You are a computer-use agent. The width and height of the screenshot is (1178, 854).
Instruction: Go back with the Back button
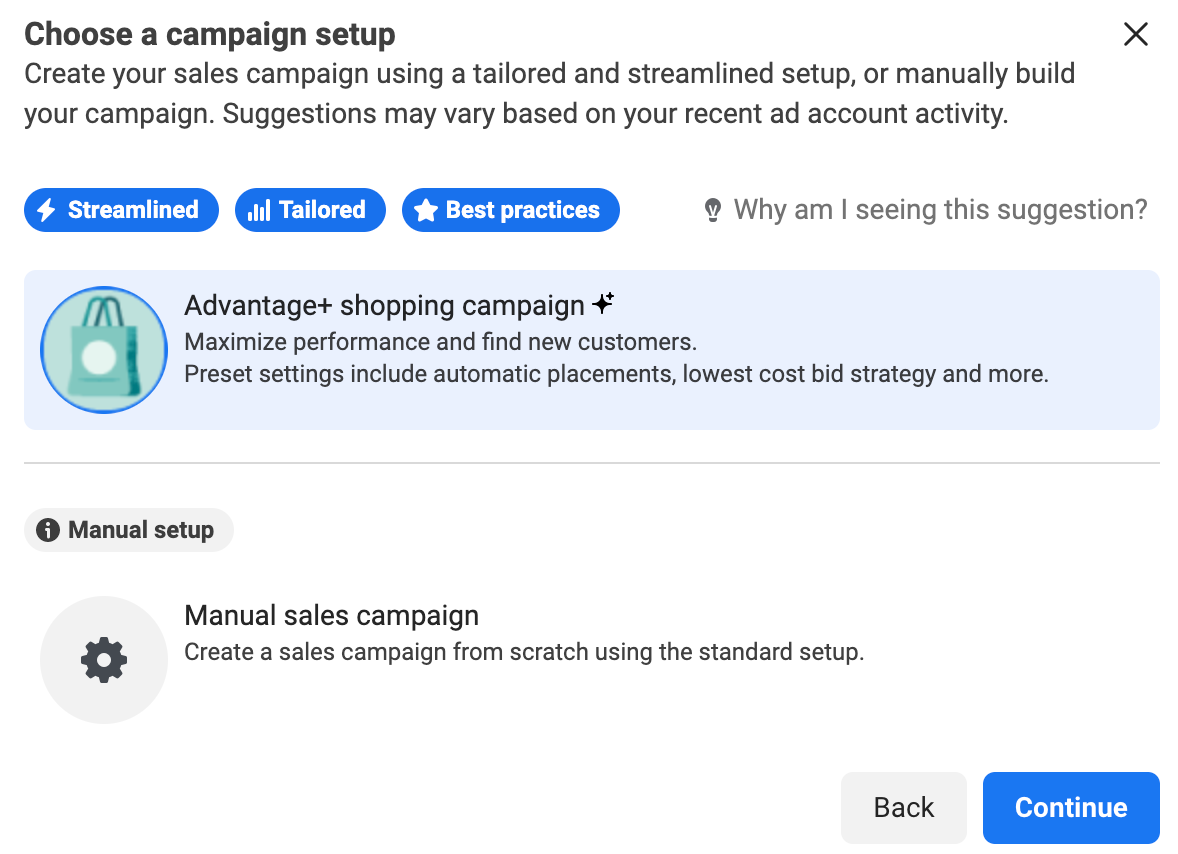[x=903, y=807]
